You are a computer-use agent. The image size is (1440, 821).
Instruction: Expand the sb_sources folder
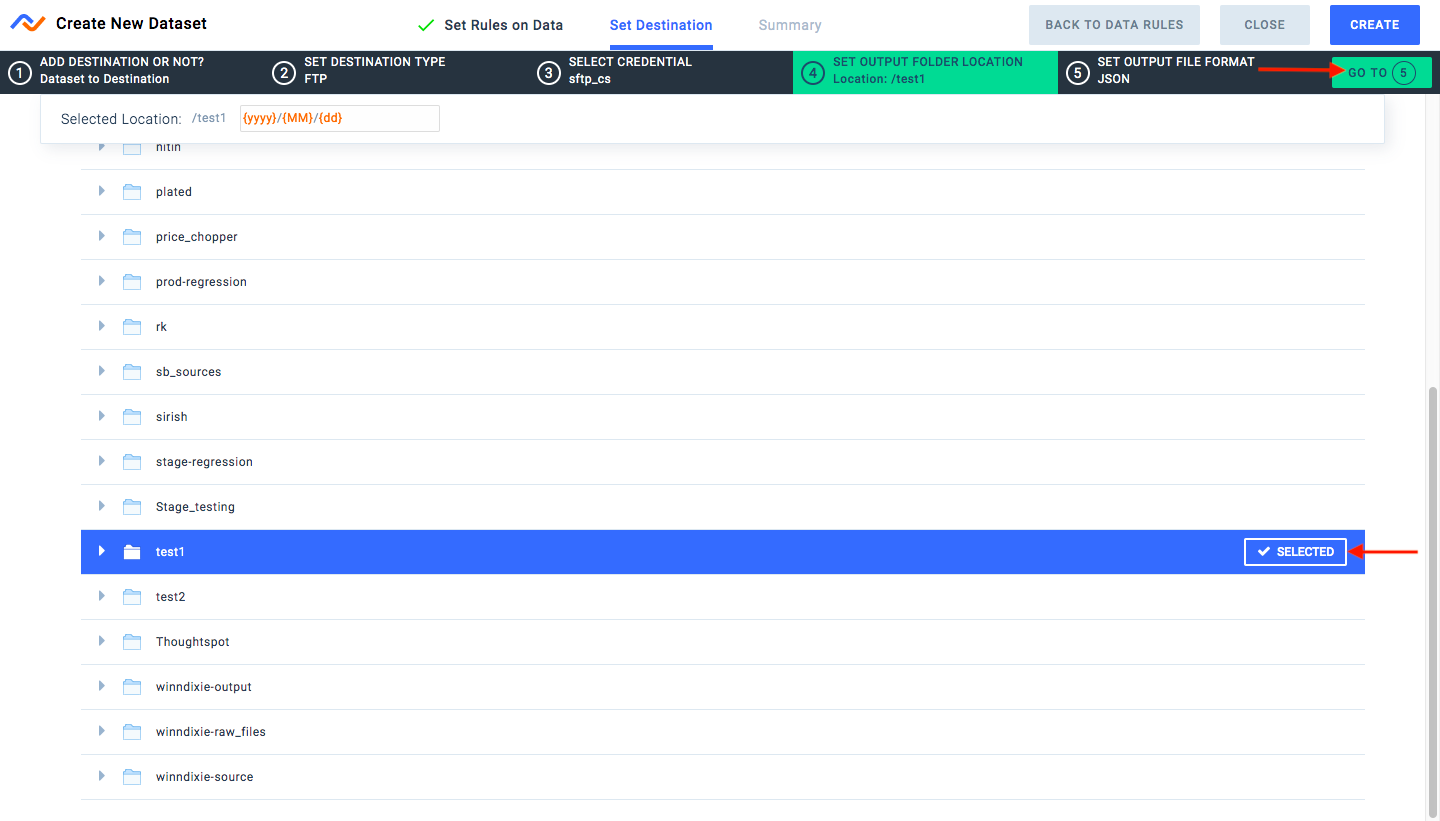(101, 371)
